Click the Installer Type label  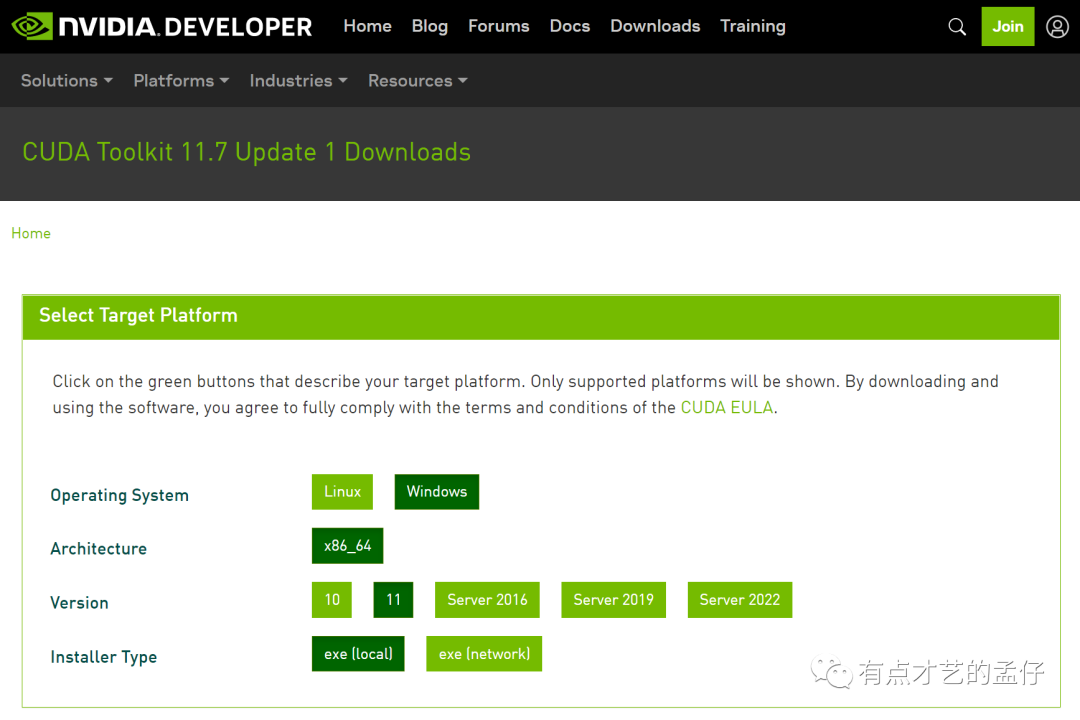[x=104, y=657]
